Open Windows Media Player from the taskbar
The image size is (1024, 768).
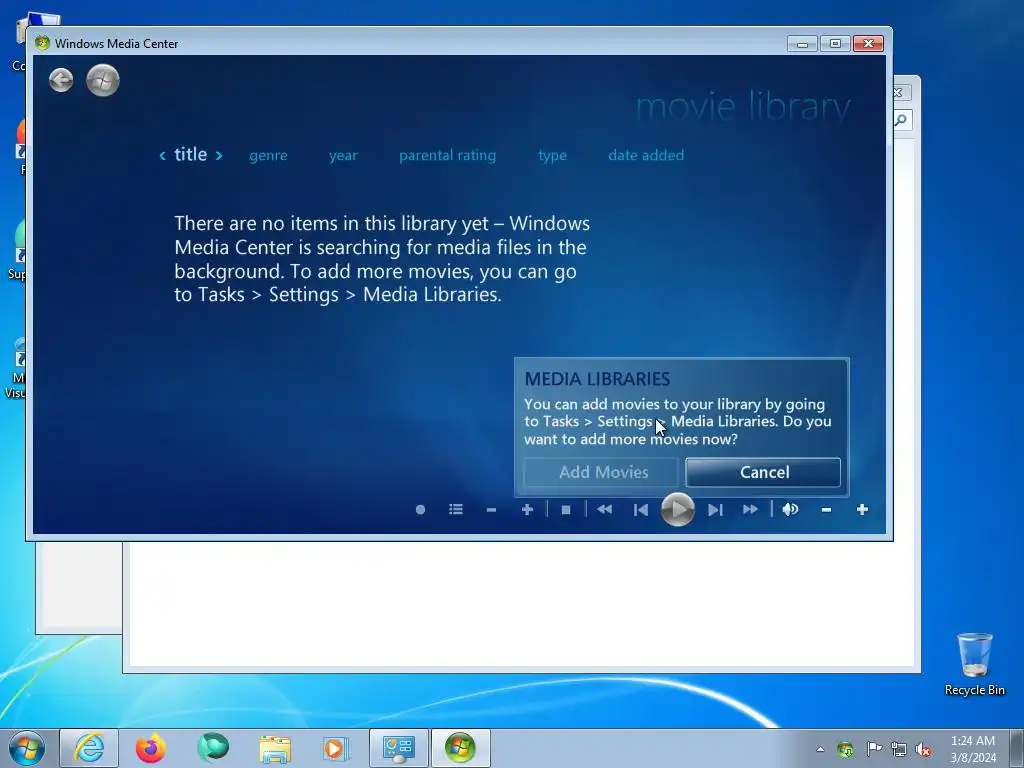click(337, 748)
